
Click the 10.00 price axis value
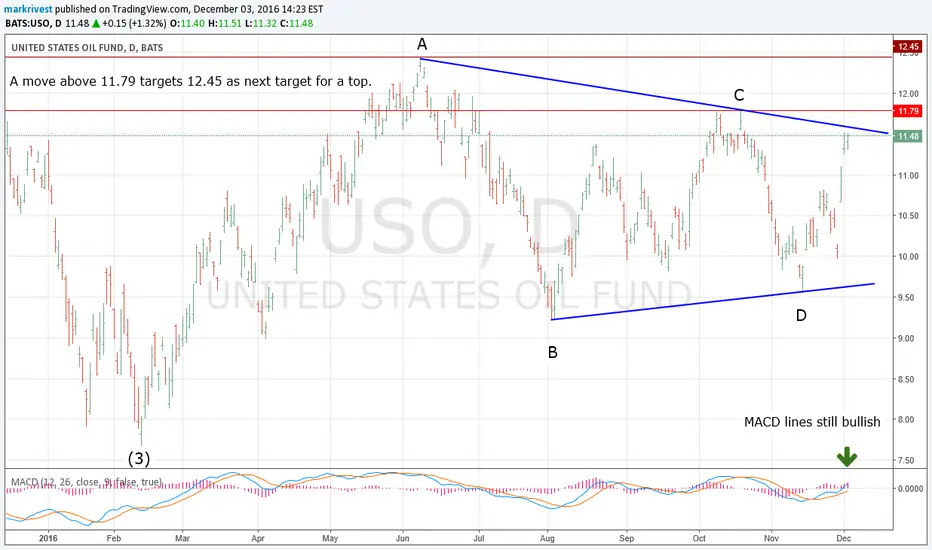[x=909, y=257]
